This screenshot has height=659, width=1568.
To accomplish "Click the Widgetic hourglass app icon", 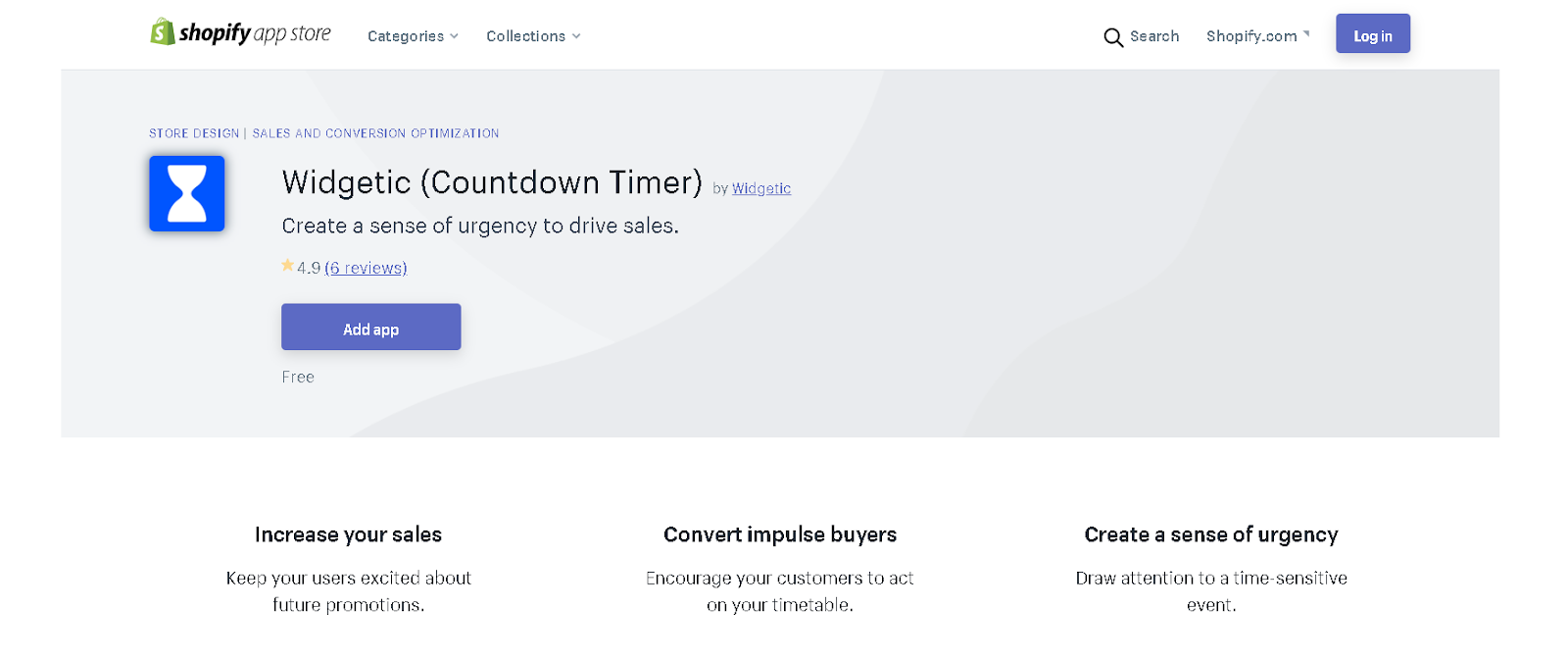I will pos(187,193).
